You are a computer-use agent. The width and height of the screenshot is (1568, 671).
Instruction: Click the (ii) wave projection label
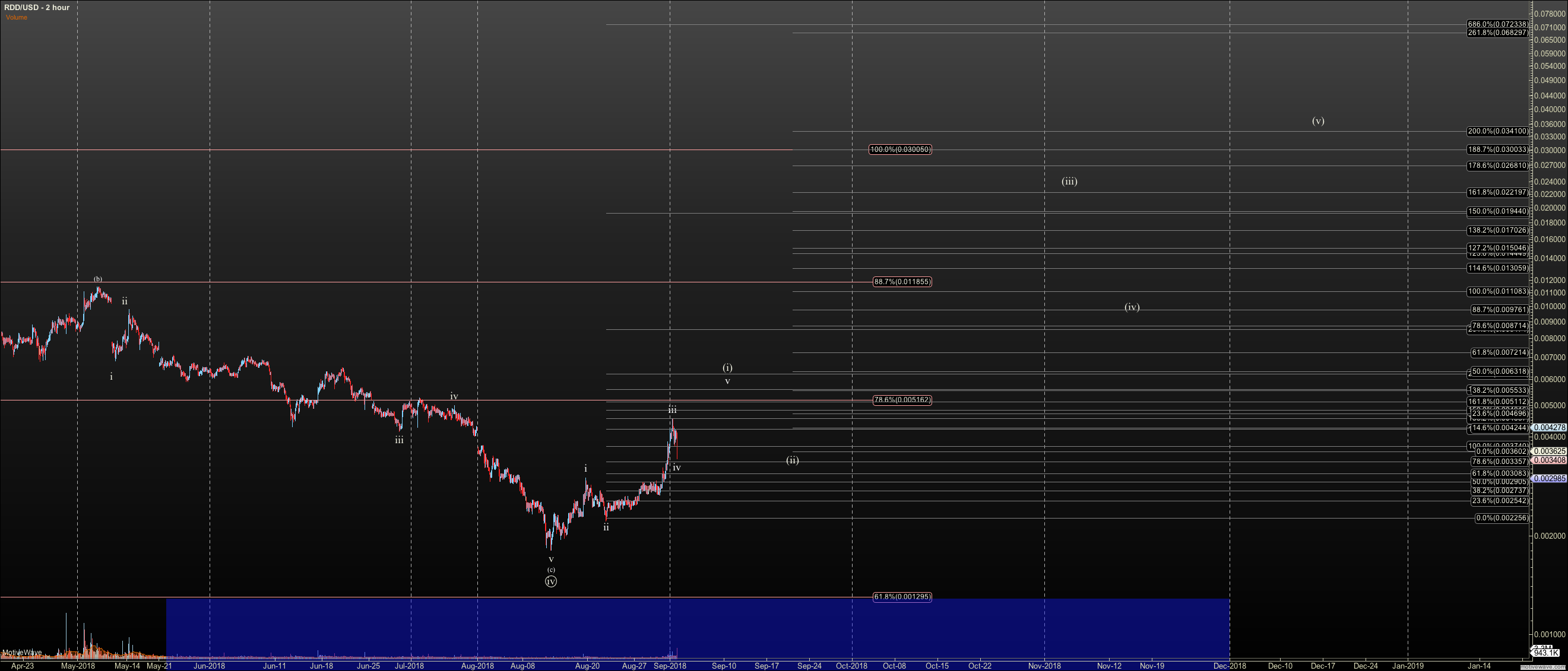(x=792, y=460)
